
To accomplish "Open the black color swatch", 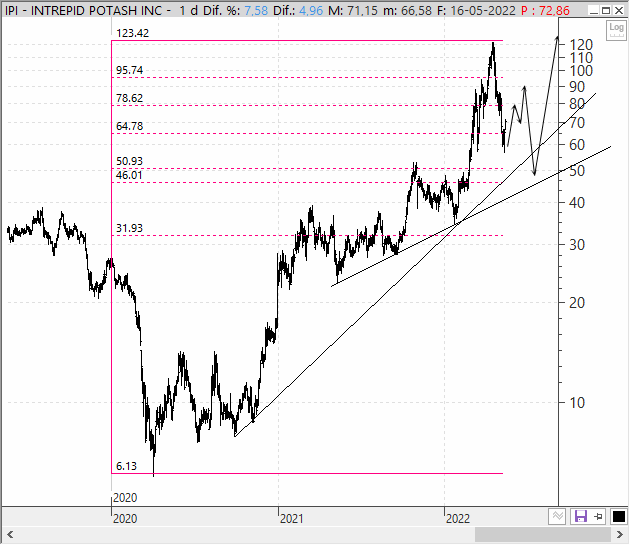I will [x=618, y=516].
